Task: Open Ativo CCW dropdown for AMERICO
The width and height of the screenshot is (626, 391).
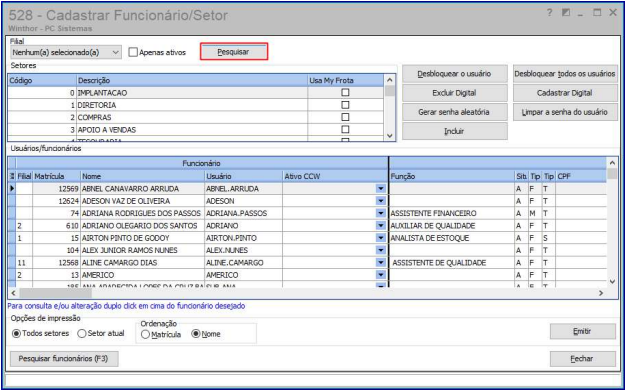Action: point(380,275)
